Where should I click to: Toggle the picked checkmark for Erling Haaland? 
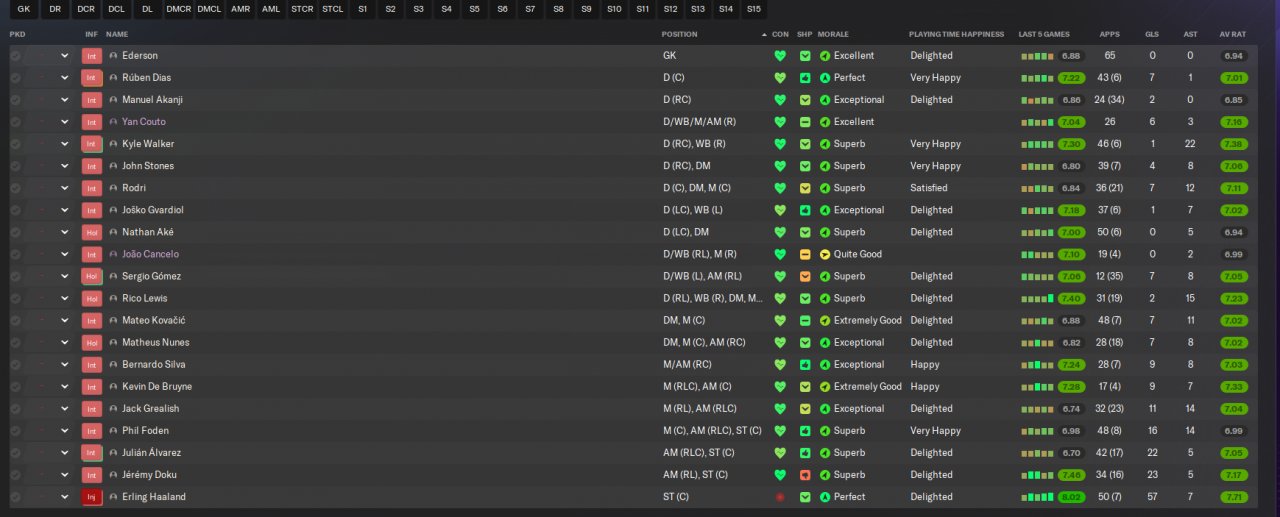click(x=15, y=497)
